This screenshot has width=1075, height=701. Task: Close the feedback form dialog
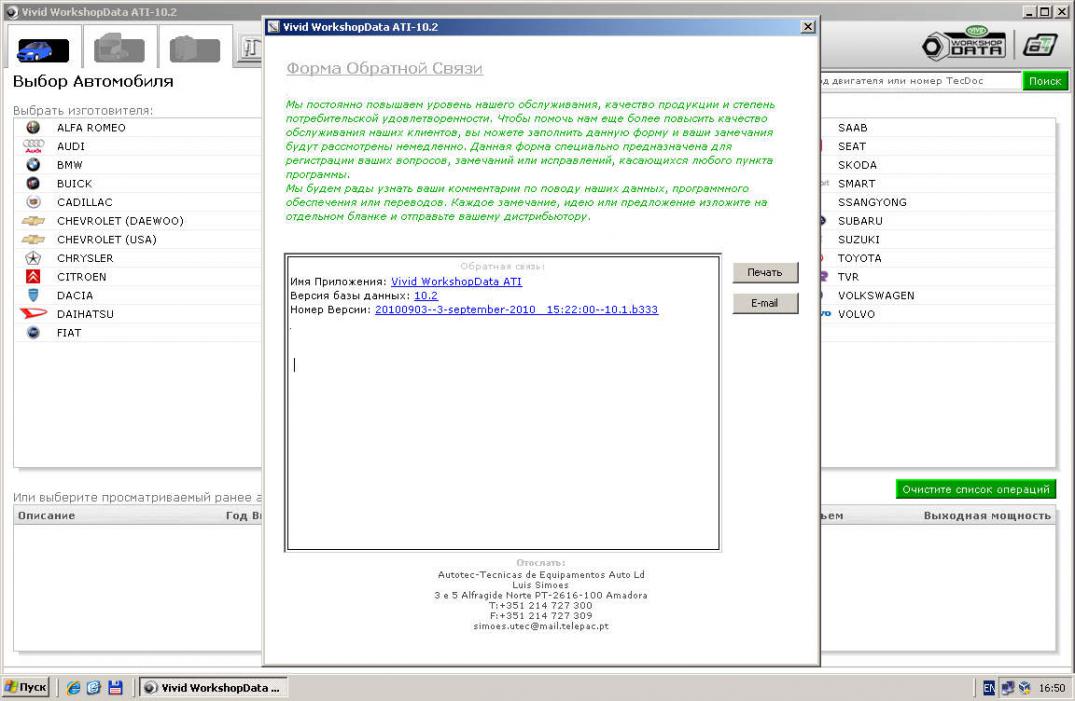pos(808,27)
